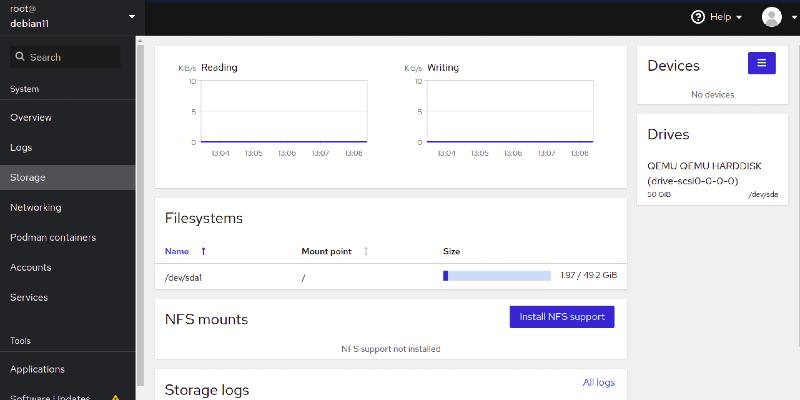Click the /dev/sda1 usage bar

[497, 275]
